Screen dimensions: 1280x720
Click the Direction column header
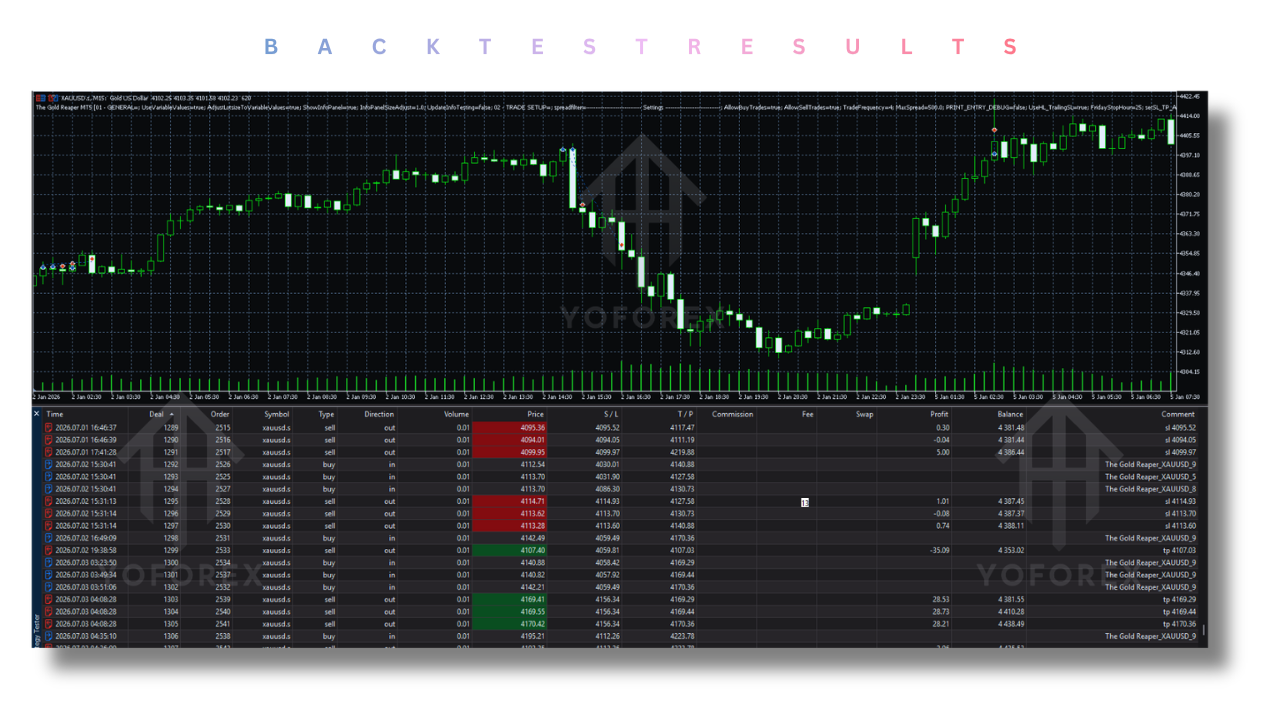(x=379, y=414)
